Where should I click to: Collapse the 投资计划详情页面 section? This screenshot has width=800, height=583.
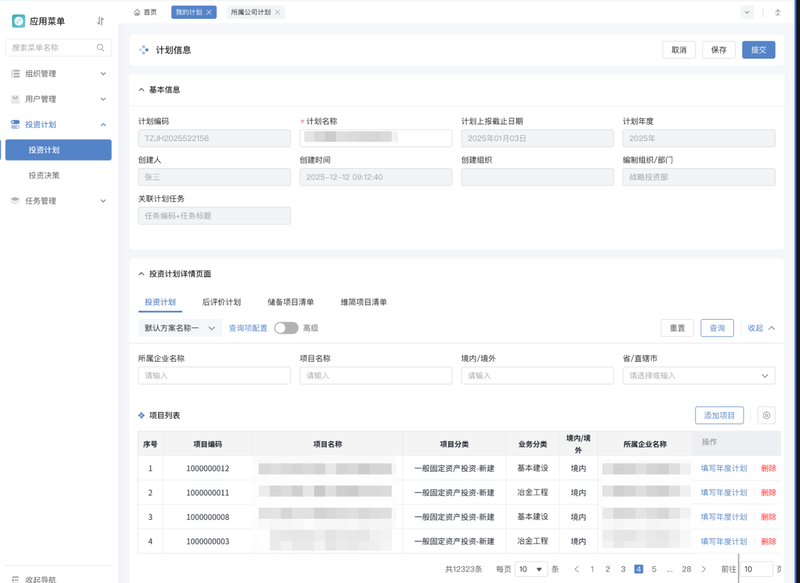(x=141, y=274)
